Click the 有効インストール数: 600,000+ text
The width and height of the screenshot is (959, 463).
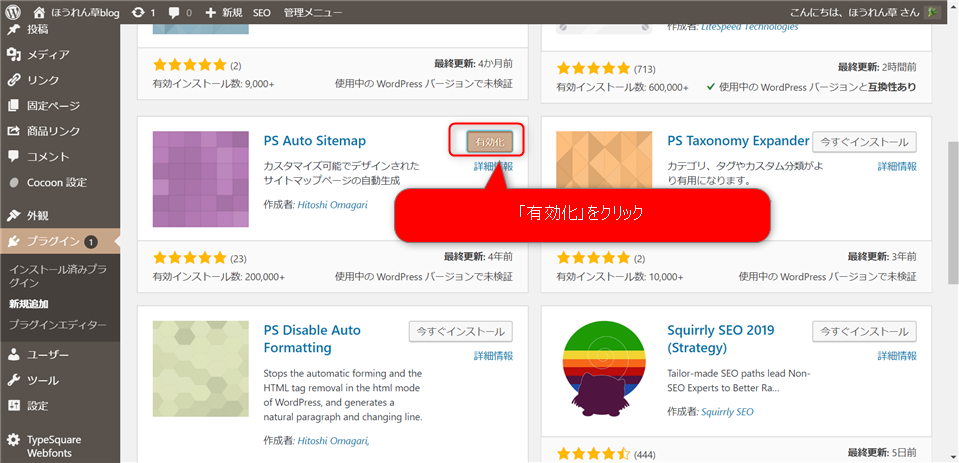pyautogui.click(x=622, y=87)
